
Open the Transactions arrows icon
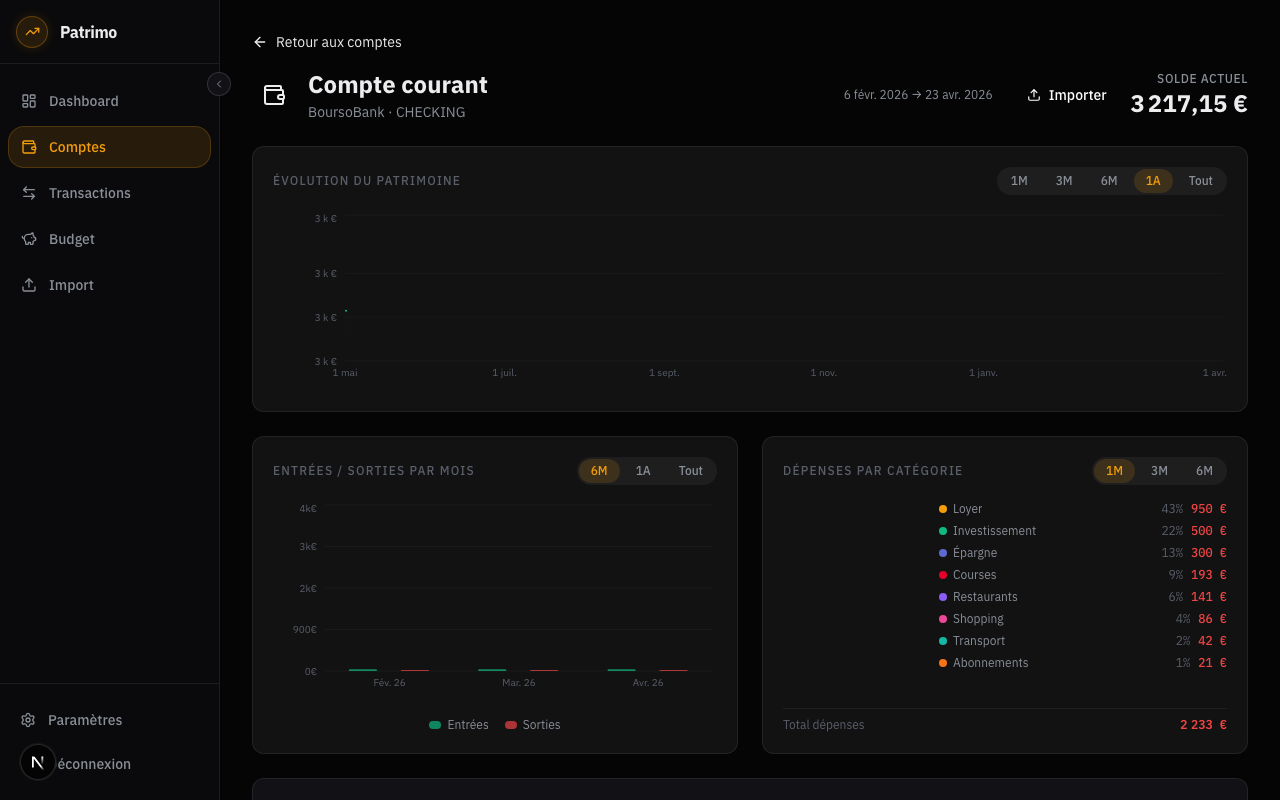pyautogui.click(x=27, y=192)
